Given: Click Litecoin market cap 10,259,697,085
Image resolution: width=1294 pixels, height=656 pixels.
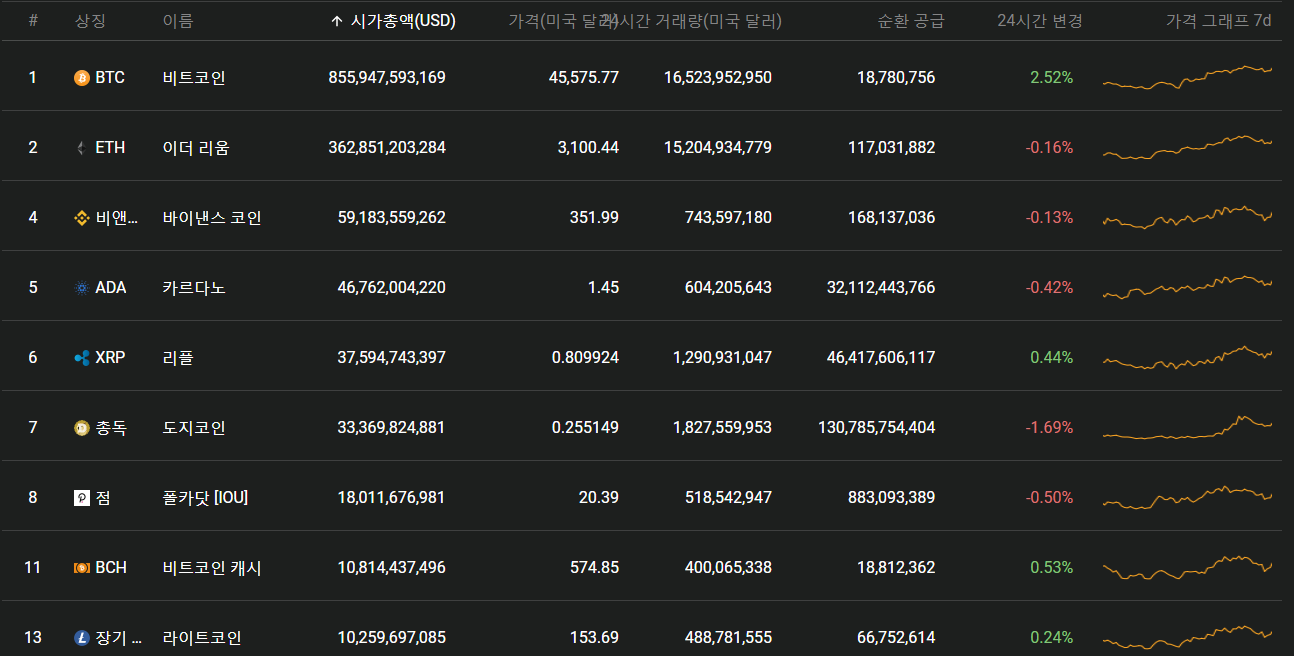Looking at the screenshot, I should click(392, 637).
